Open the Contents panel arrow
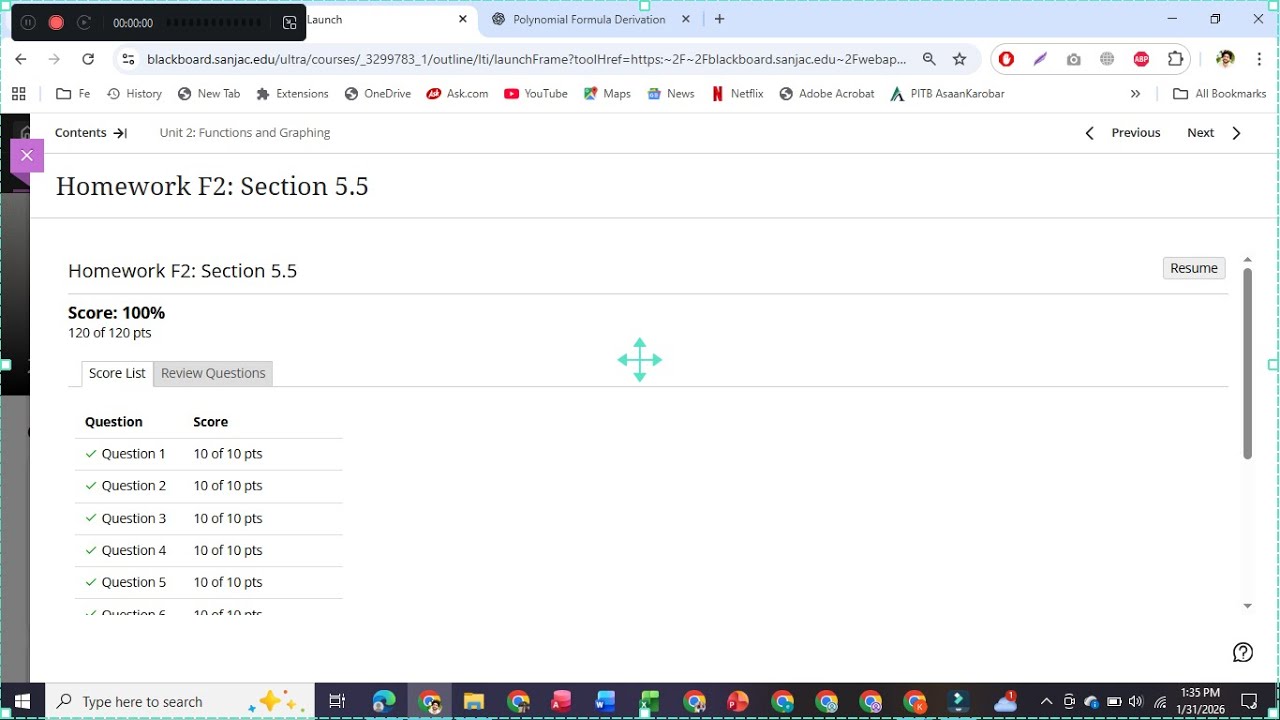The width and height of the screenshot is (1280, 720). tap(120, 133)
